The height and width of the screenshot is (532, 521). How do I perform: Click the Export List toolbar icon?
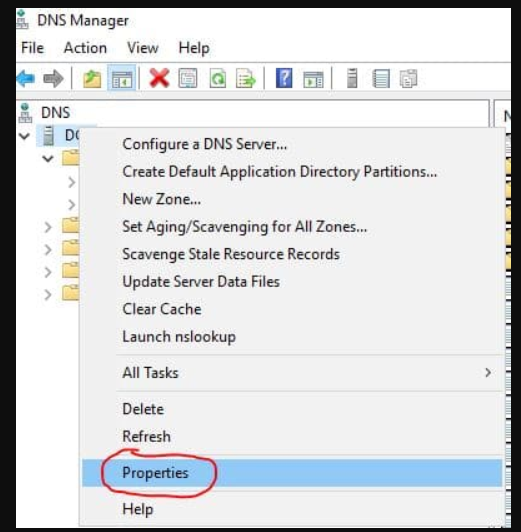tap(246, 78)
